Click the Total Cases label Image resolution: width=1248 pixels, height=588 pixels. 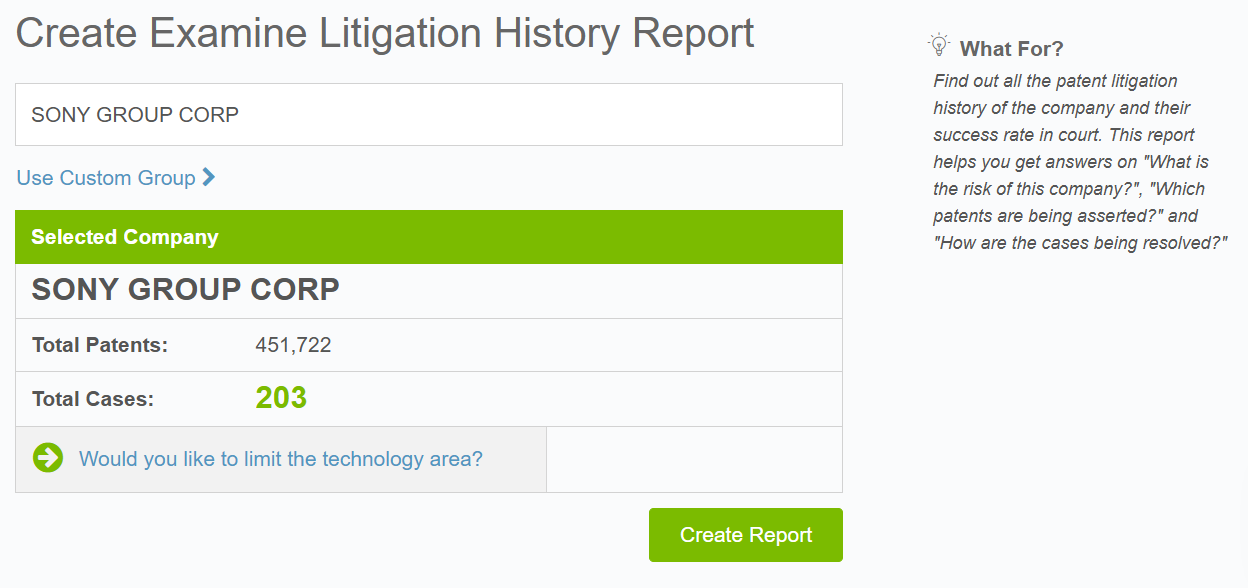pyautogui.click(x=93, y=399)
